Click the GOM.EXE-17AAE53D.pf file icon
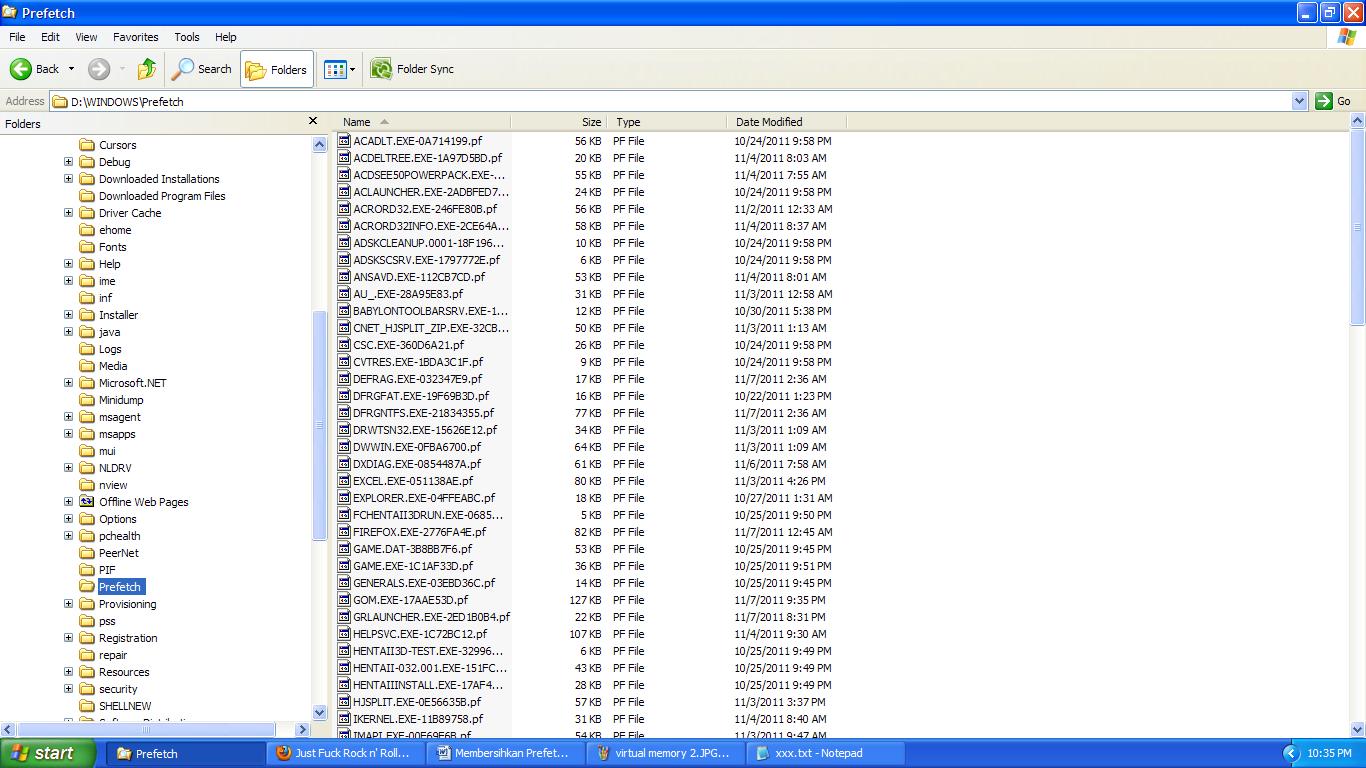Image resolution: width=1366 pixels, height=768 pixels. [344, 600]
